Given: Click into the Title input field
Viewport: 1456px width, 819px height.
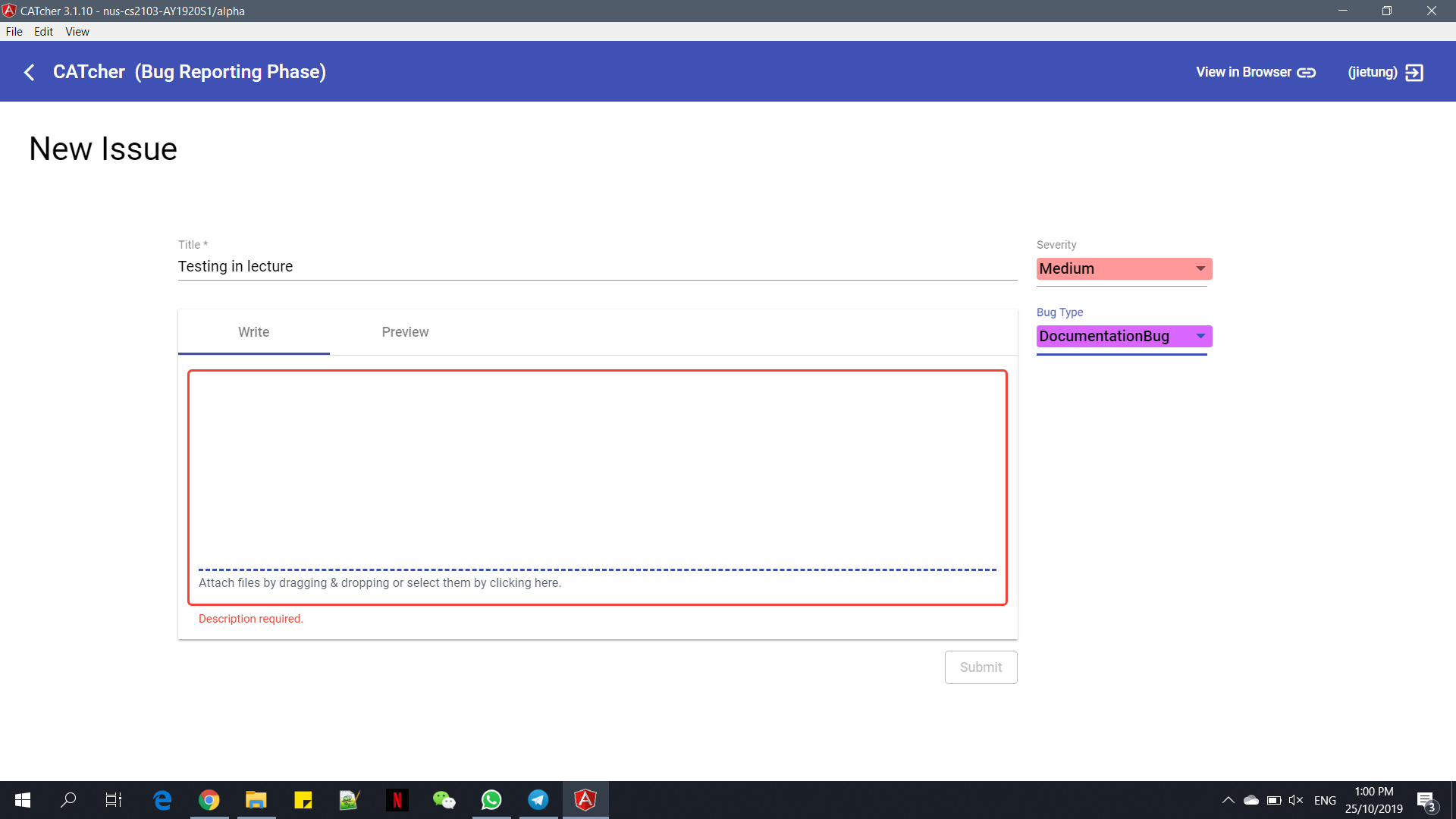Looking at the screenshot, I should [x=597, y=267].
